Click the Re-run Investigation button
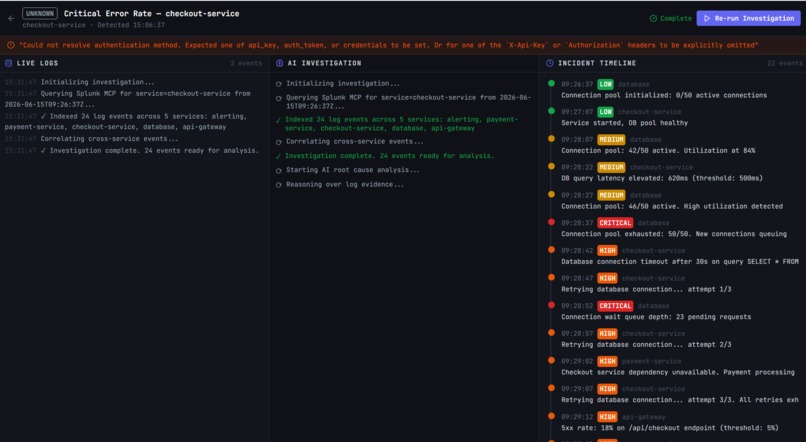The width and height of the screenshot is (806, 442). coord(748,18)
